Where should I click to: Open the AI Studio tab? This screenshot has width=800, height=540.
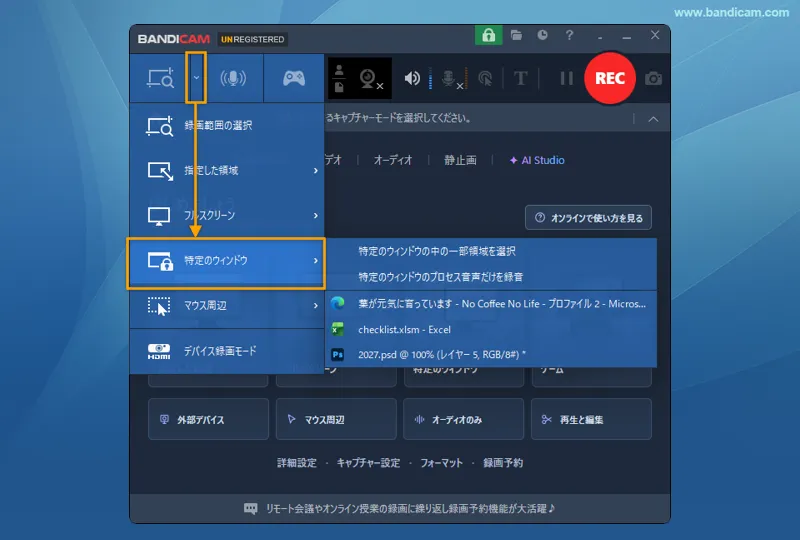coord(537,160)
